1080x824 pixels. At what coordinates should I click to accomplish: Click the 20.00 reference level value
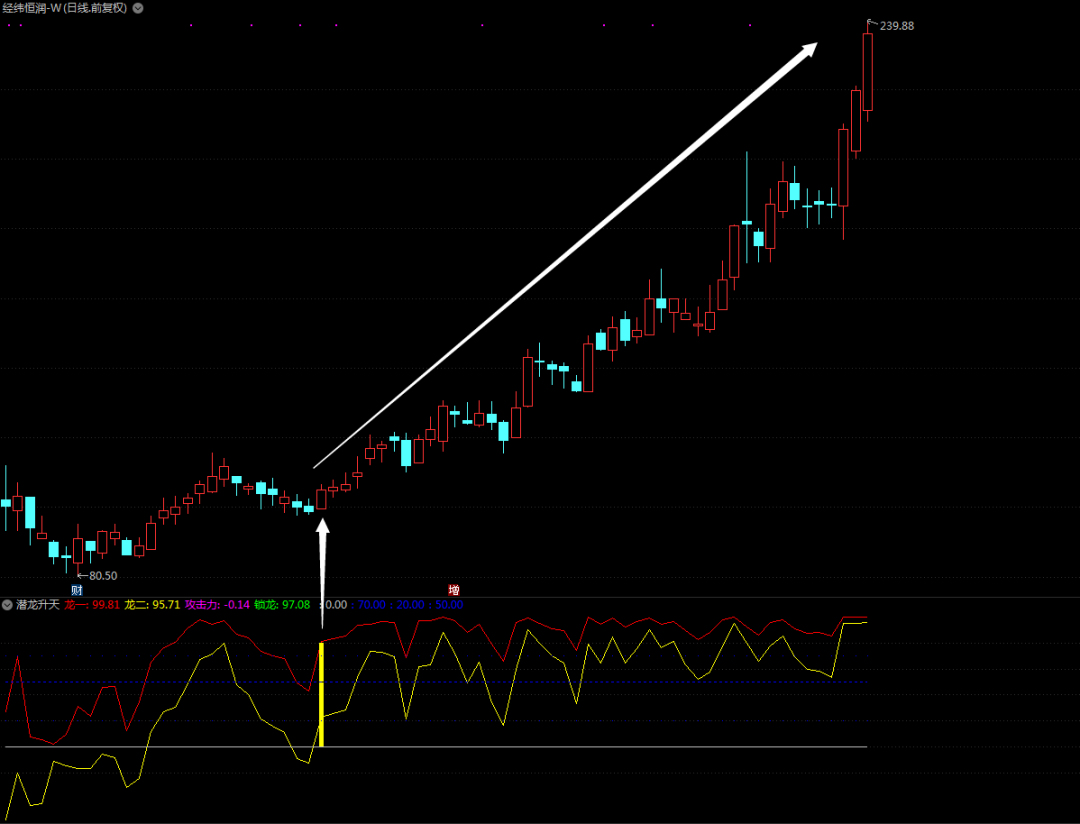pos(411,605)
